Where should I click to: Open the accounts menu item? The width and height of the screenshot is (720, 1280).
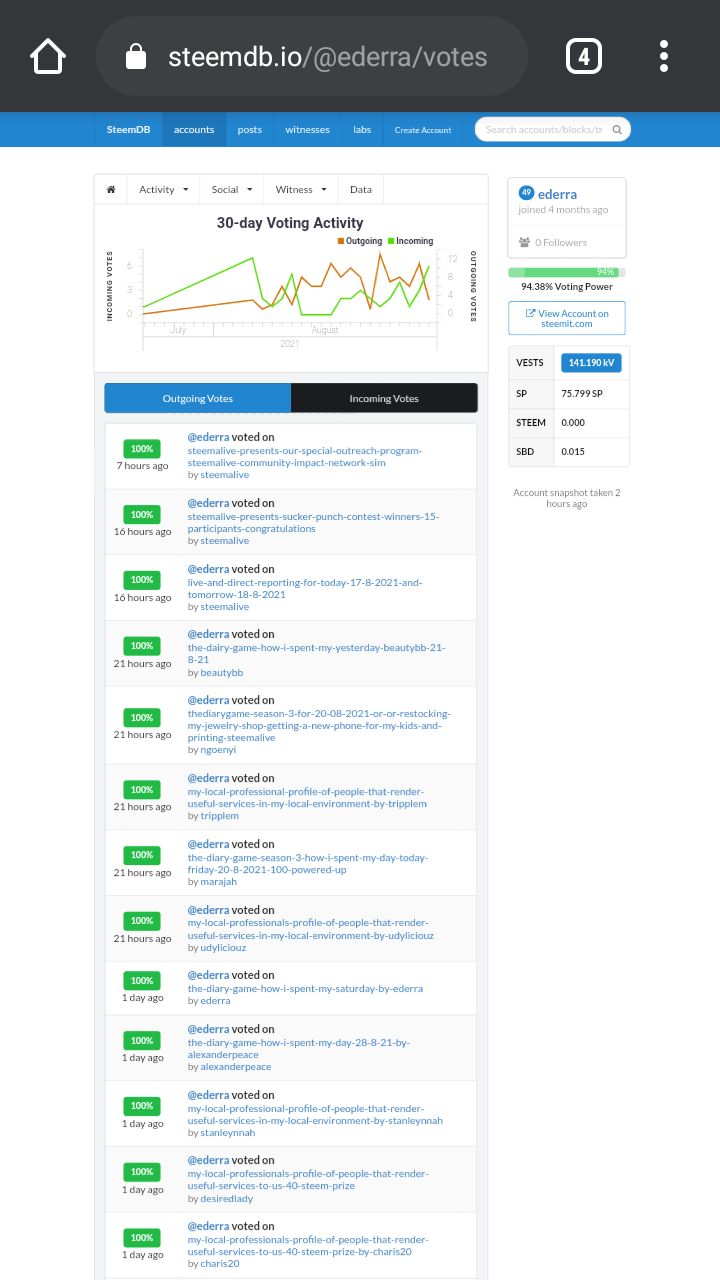pyautogui.click(x=194, y=129)
